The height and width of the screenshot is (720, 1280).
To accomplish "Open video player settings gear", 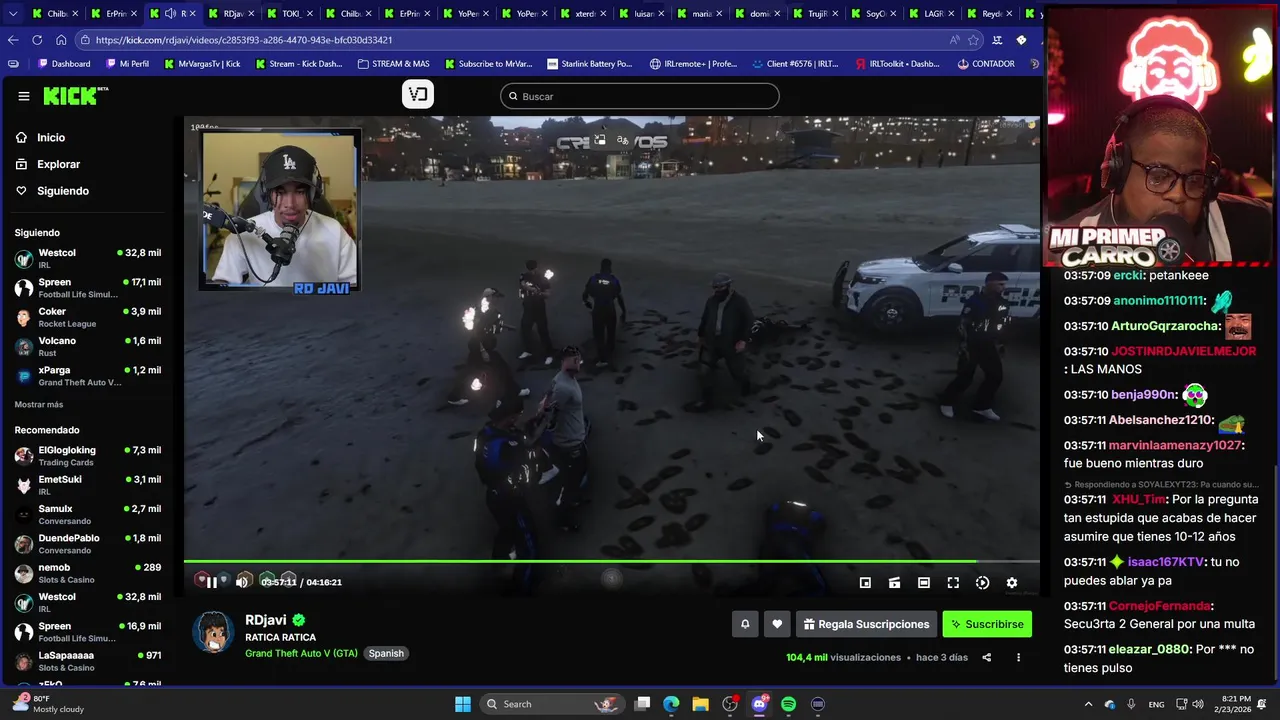I will tap(1012, 583).
